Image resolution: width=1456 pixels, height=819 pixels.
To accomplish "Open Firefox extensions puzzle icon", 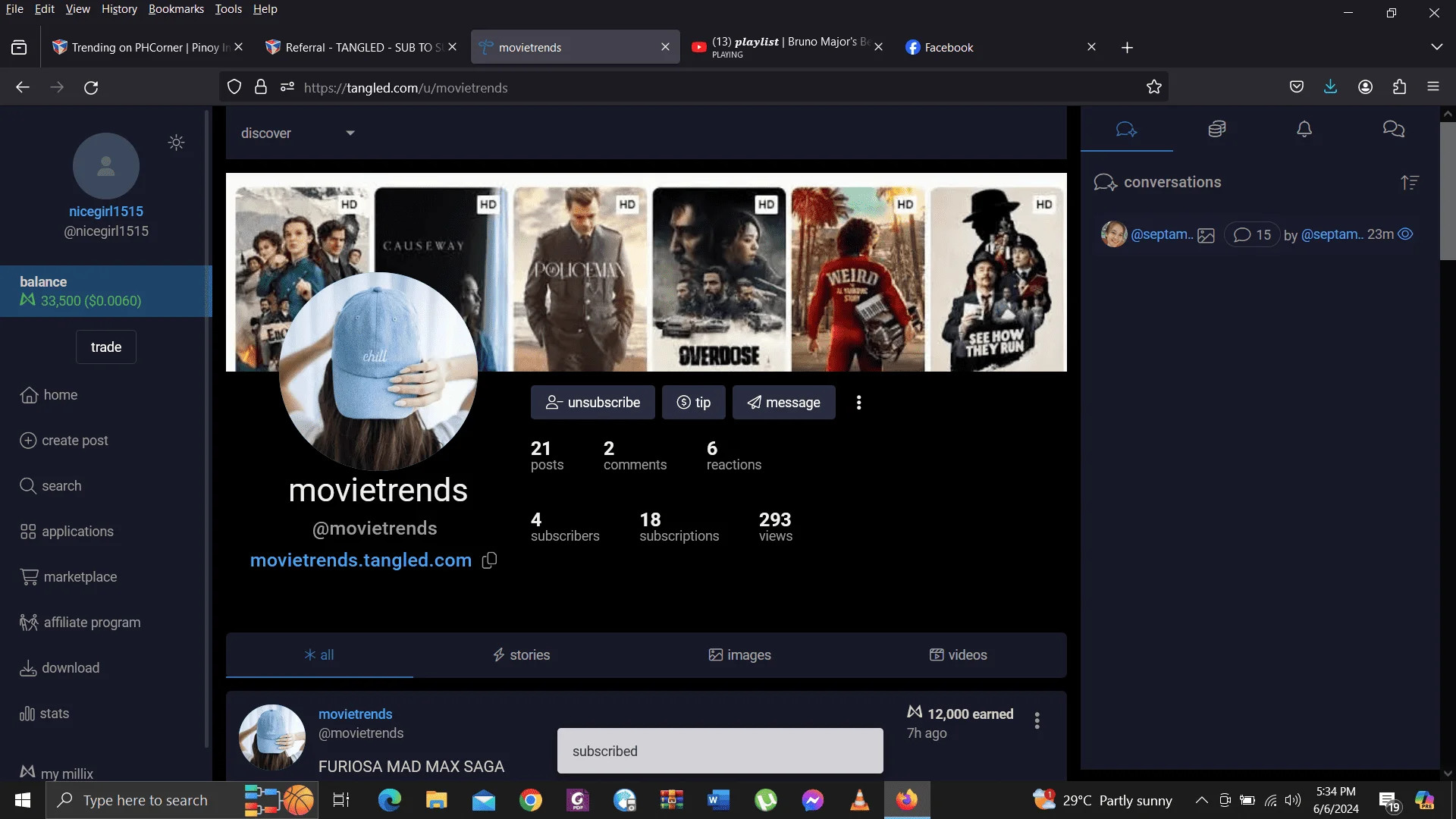I will 1399,87.
